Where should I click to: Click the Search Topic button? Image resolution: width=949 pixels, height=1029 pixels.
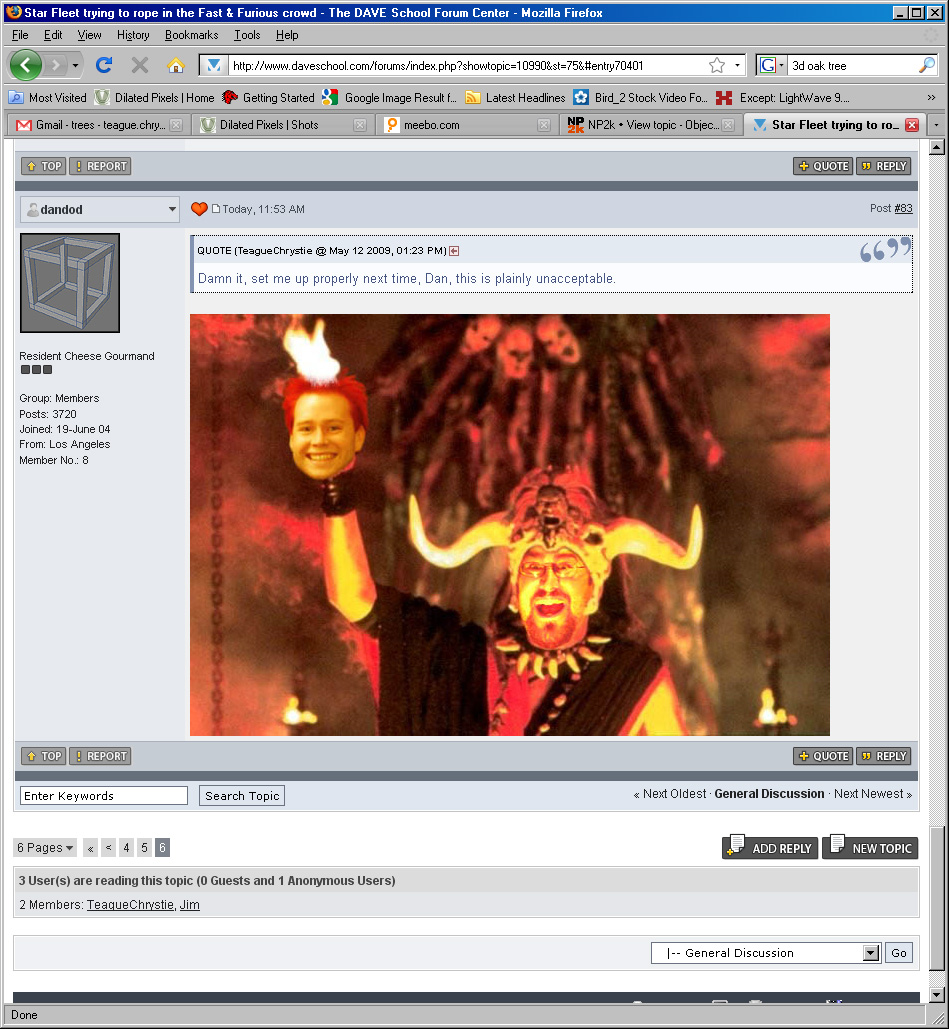point(242,796)
